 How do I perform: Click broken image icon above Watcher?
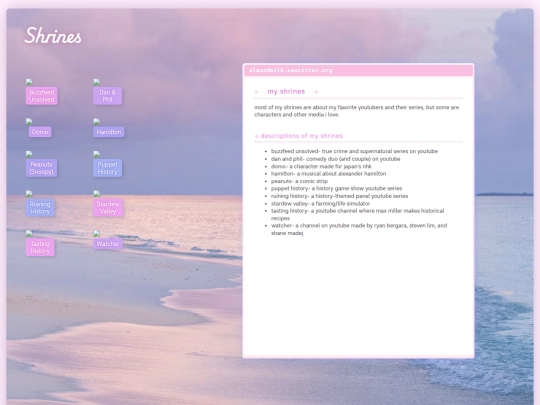pyautogui.click(x=96, y=233)
